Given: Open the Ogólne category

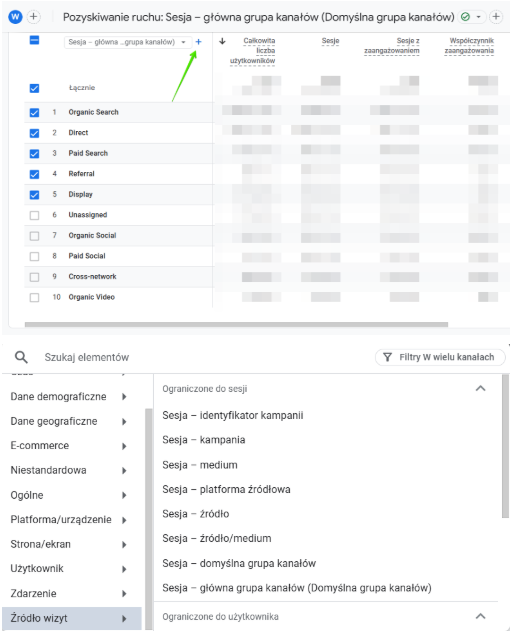Looking at the screenshot, I should pos(72,495).
